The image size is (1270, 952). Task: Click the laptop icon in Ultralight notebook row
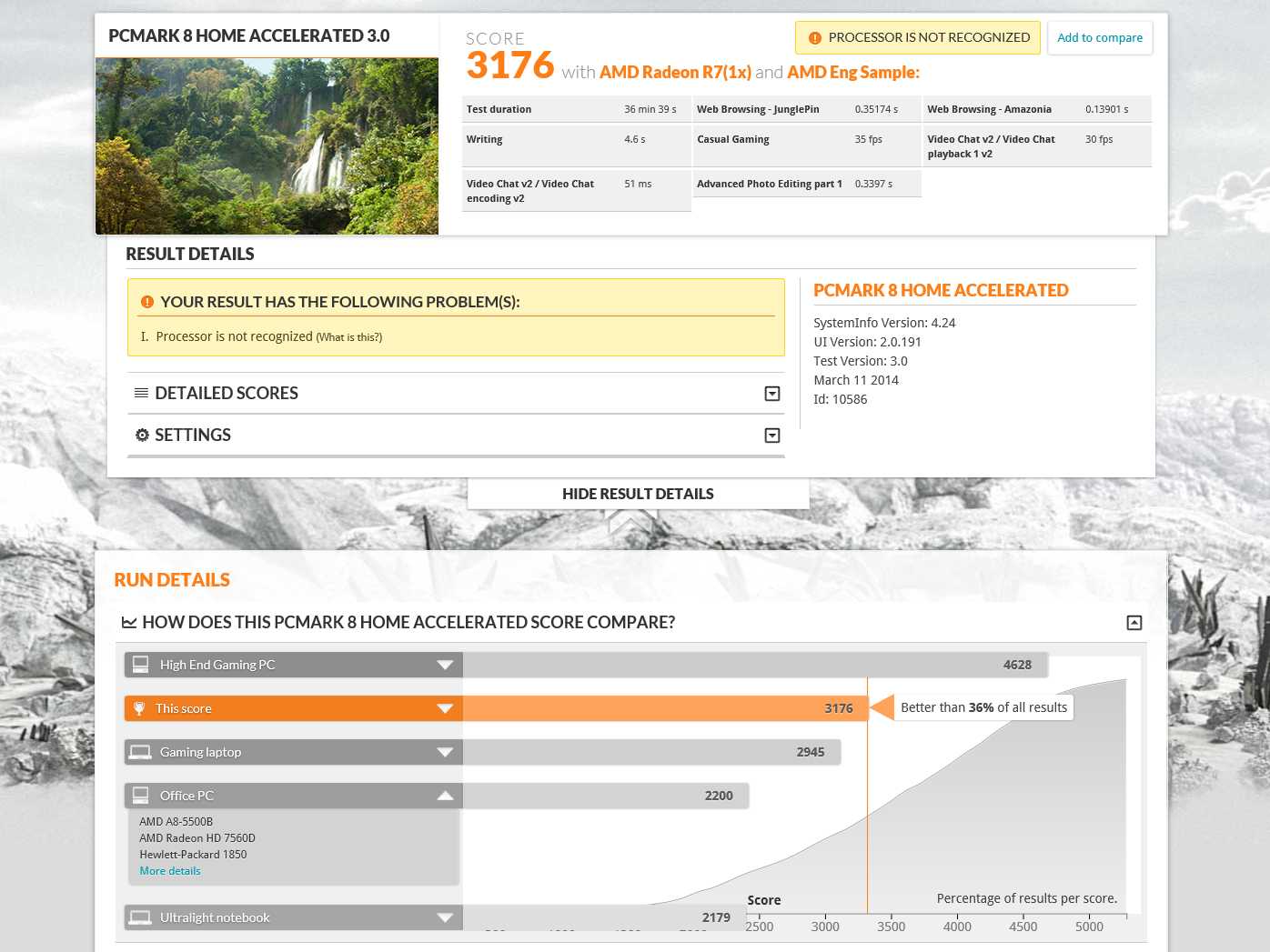point(140,917)
